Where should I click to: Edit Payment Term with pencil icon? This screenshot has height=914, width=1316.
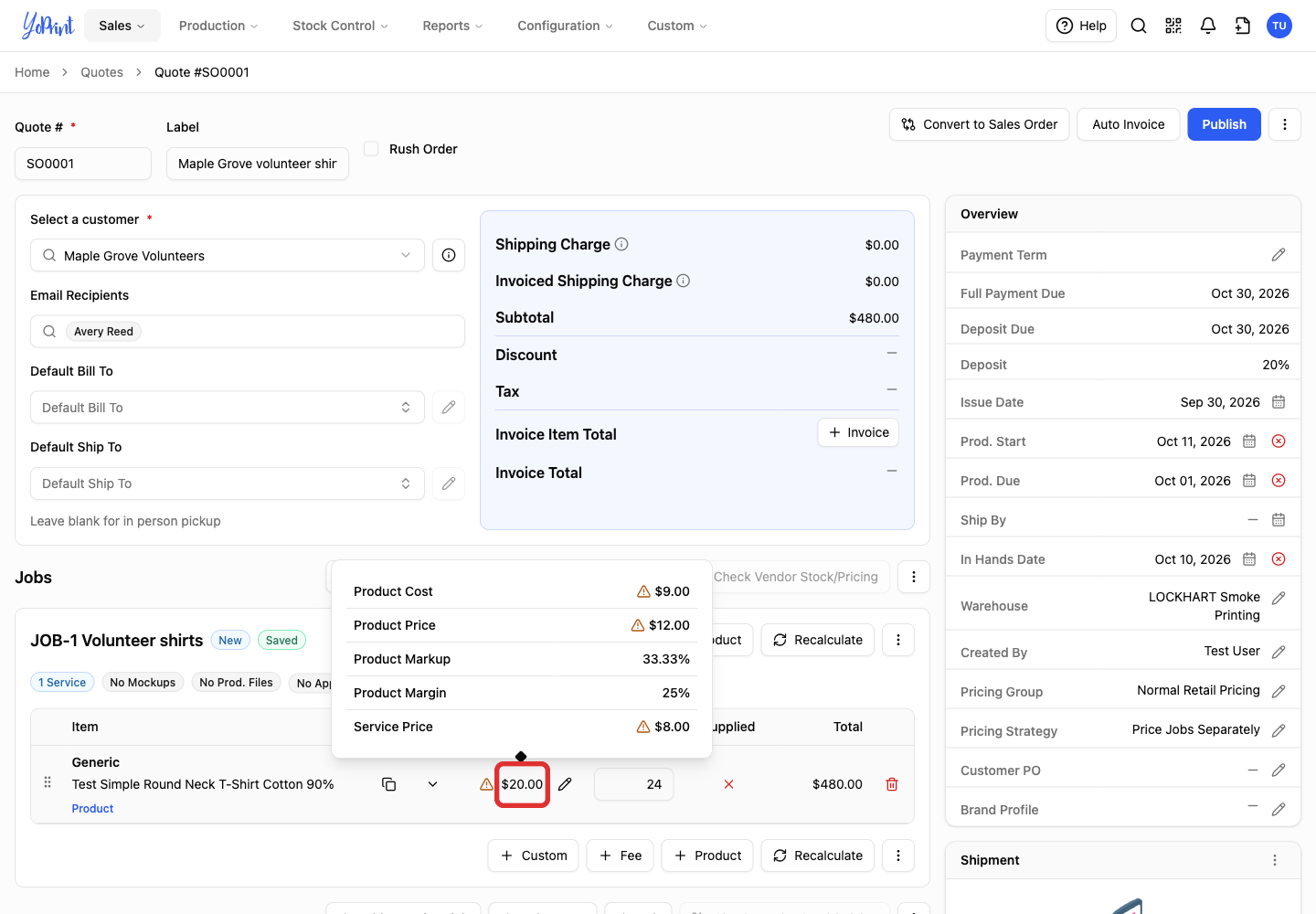coord(1279,255)
